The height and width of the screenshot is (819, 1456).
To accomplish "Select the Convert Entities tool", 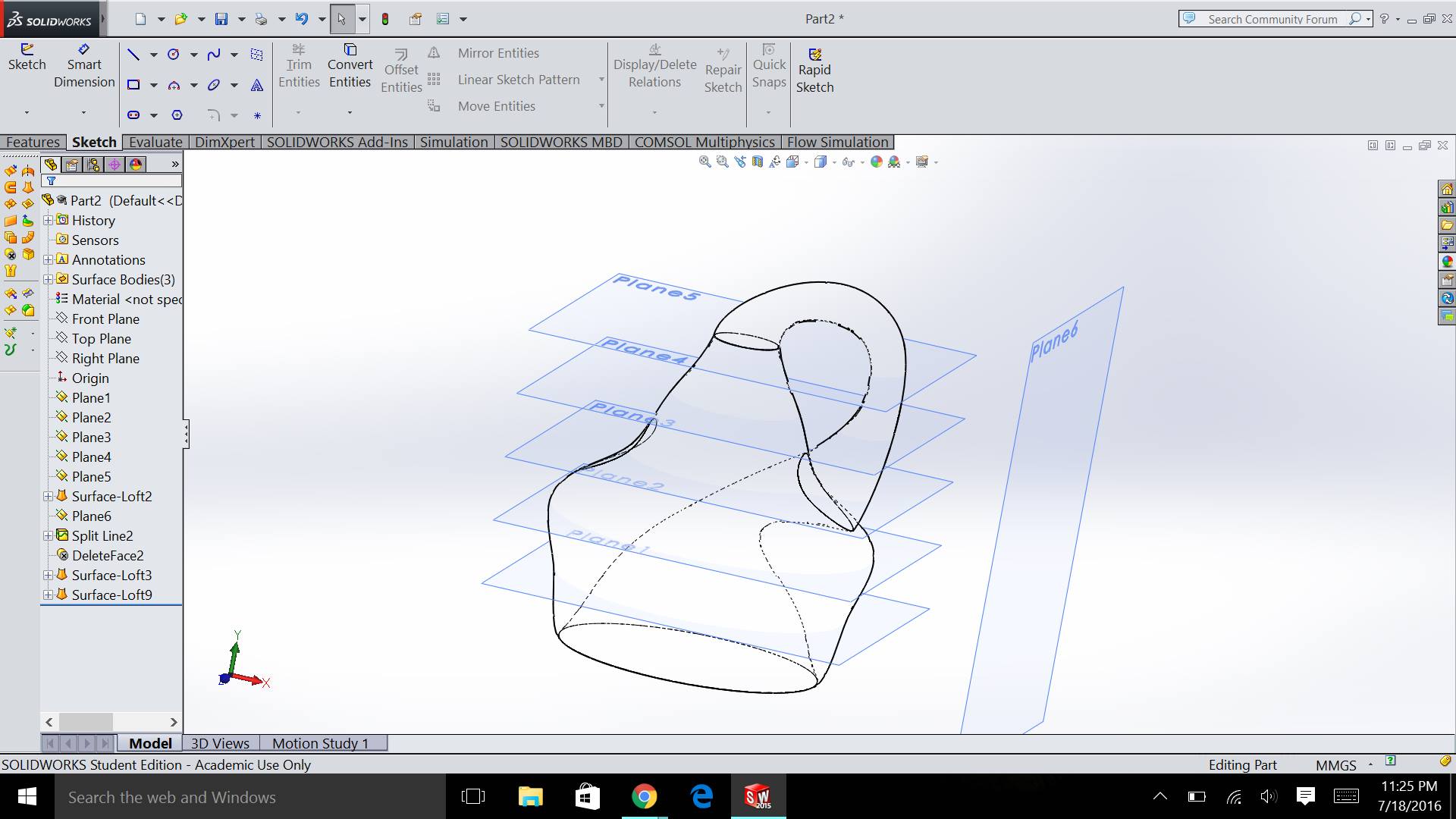I will [350, 67].
